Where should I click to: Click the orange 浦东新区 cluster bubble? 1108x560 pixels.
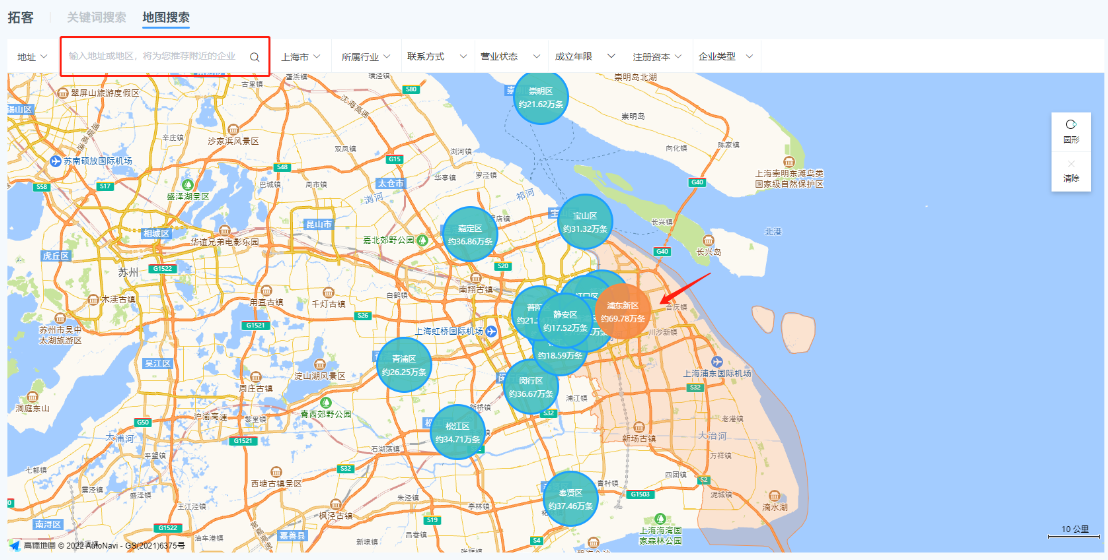[622, 311]
